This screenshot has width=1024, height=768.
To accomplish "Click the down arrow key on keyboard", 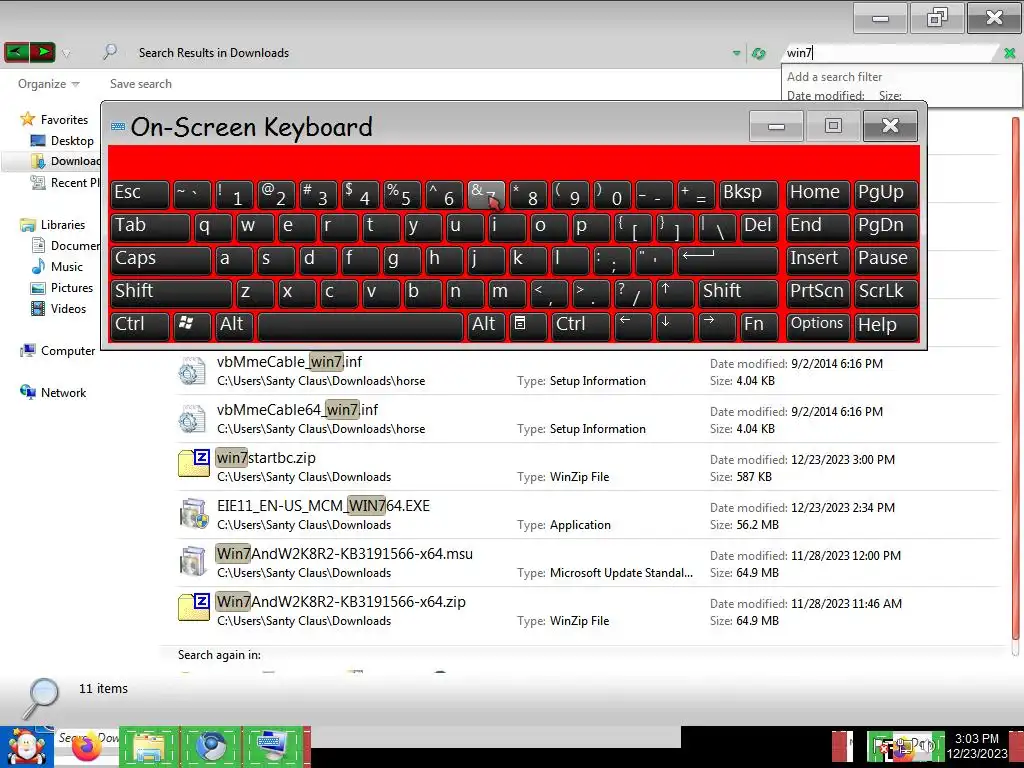I will click(x=675, y=325).
